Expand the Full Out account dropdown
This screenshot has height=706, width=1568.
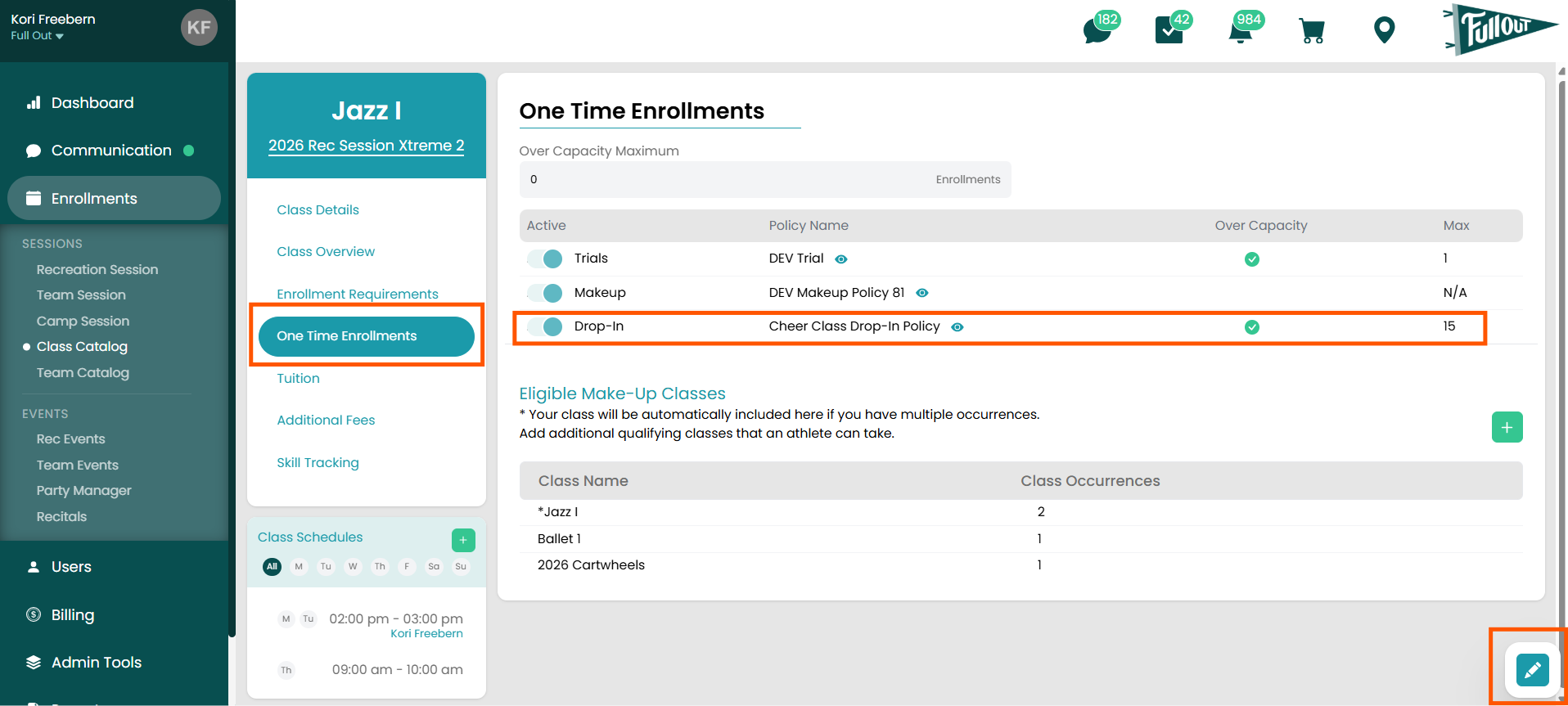tap(38, 36)
